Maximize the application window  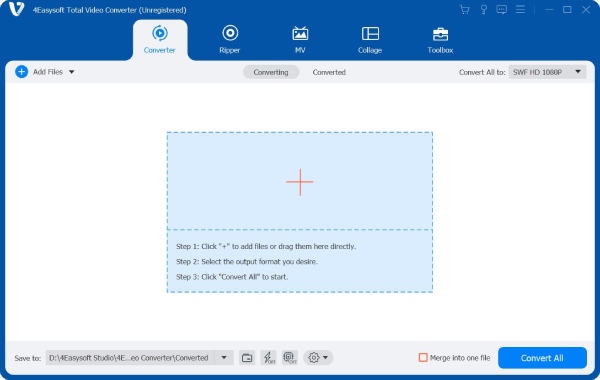pos(567,10)
